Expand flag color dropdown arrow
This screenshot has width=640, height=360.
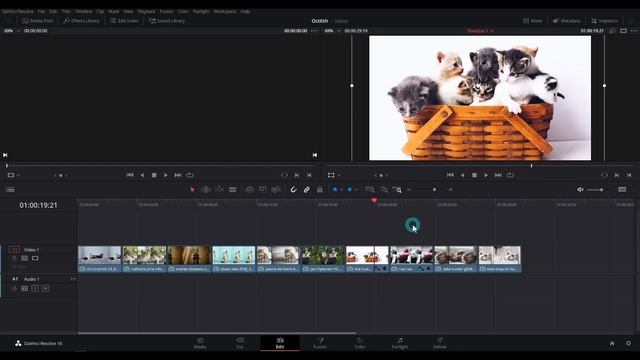[x=341, y=190]
